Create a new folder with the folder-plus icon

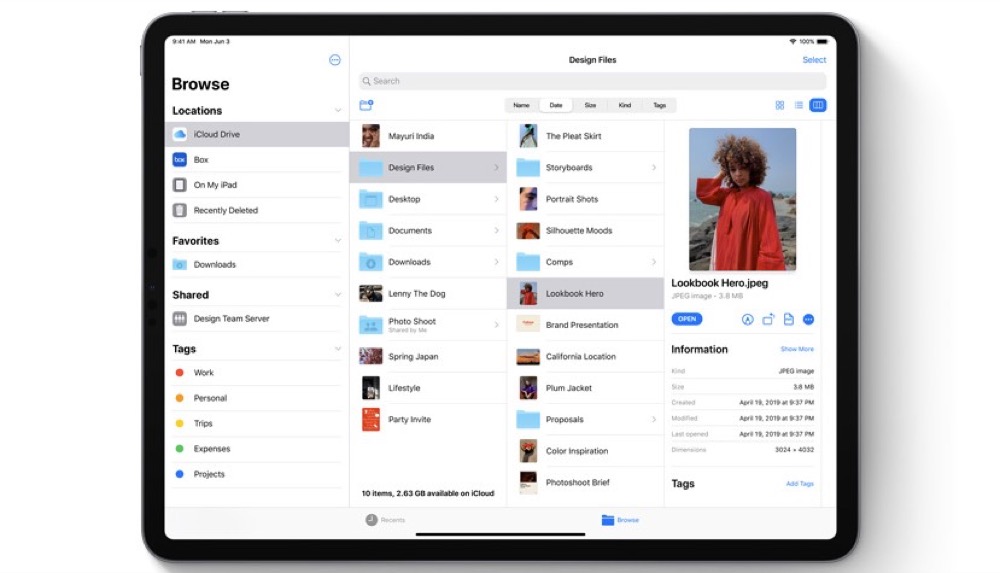[366, 105]
